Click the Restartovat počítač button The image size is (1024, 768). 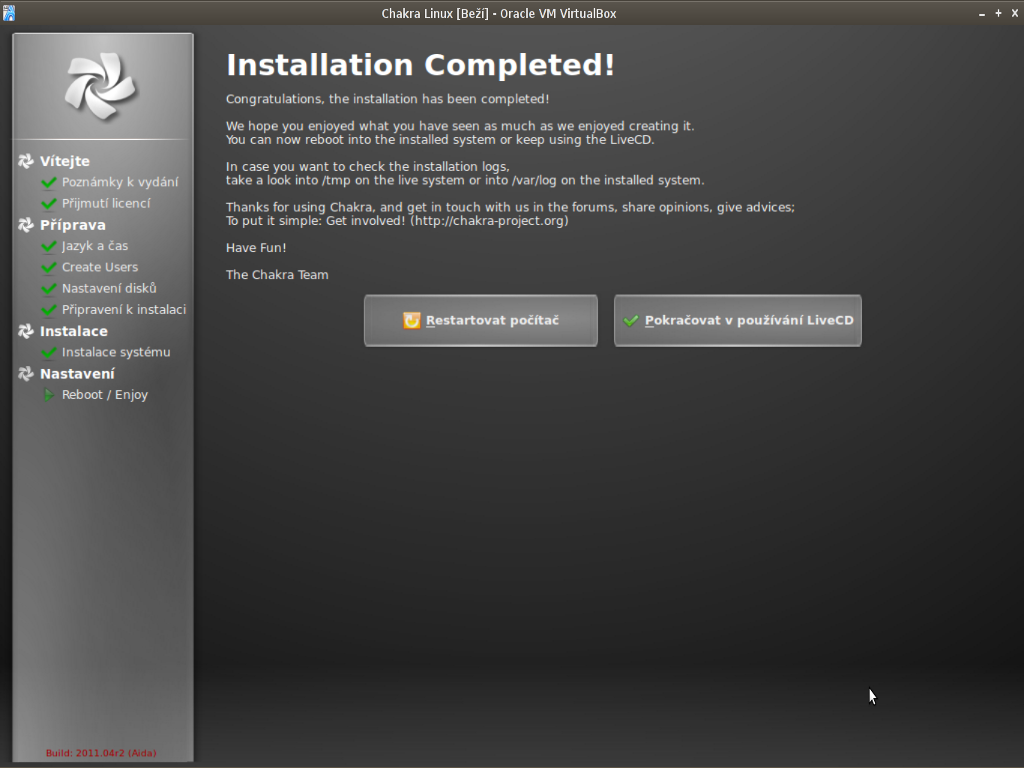(x=481, y=321)
